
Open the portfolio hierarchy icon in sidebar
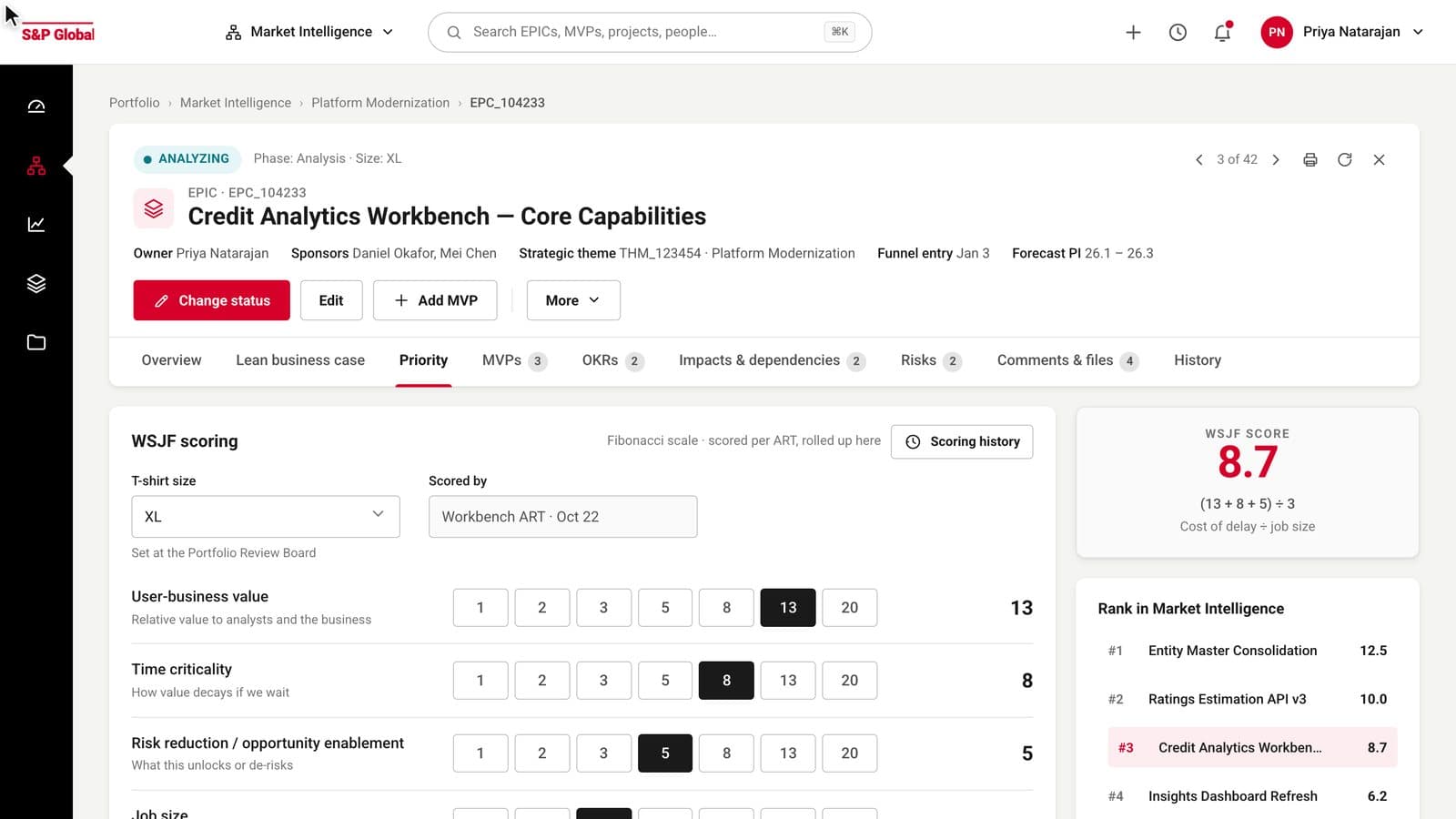pyautogui.click(x=36, y=166)
